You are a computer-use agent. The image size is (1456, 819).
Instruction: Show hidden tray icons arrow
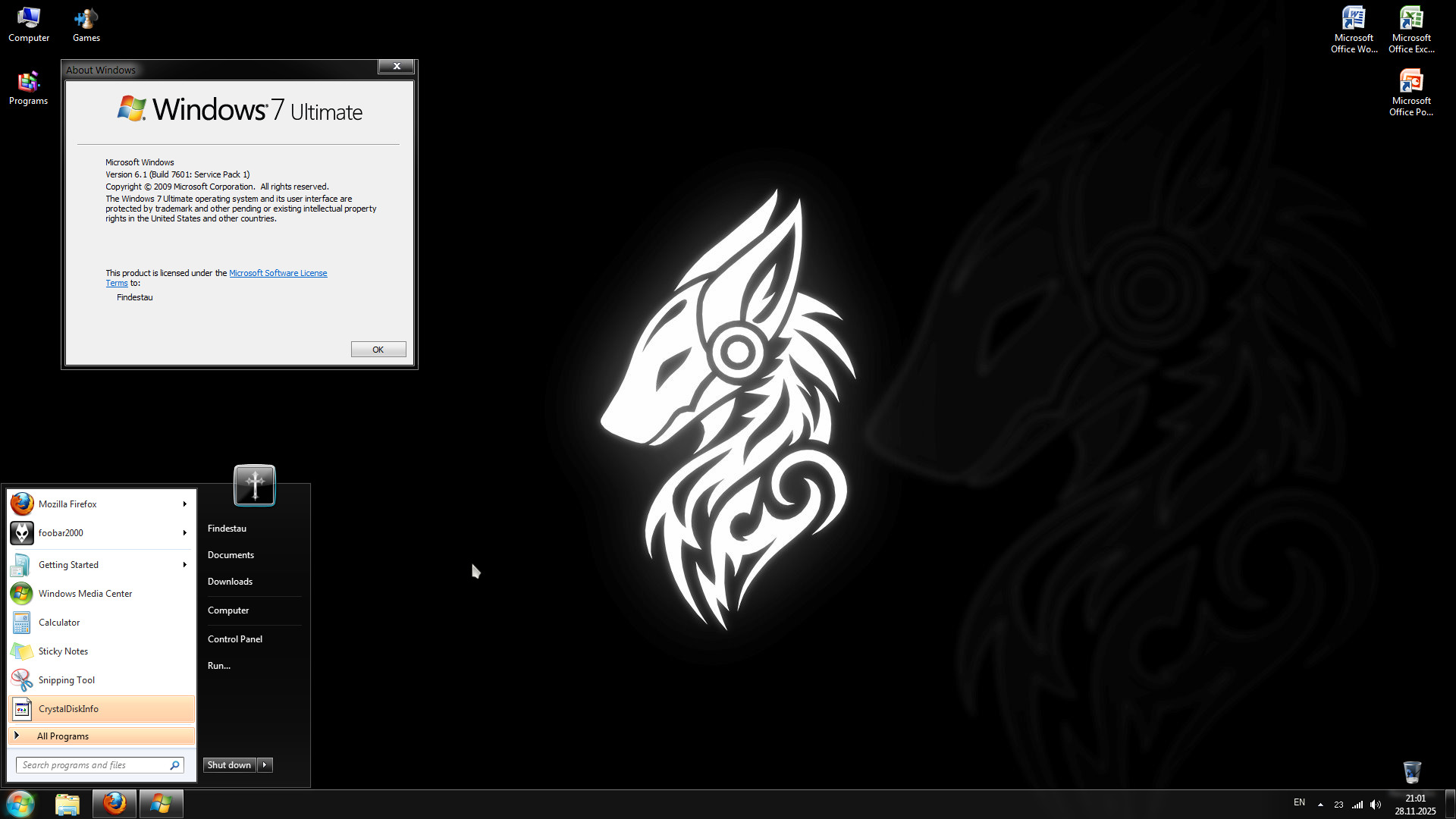tap(1320, 805)
